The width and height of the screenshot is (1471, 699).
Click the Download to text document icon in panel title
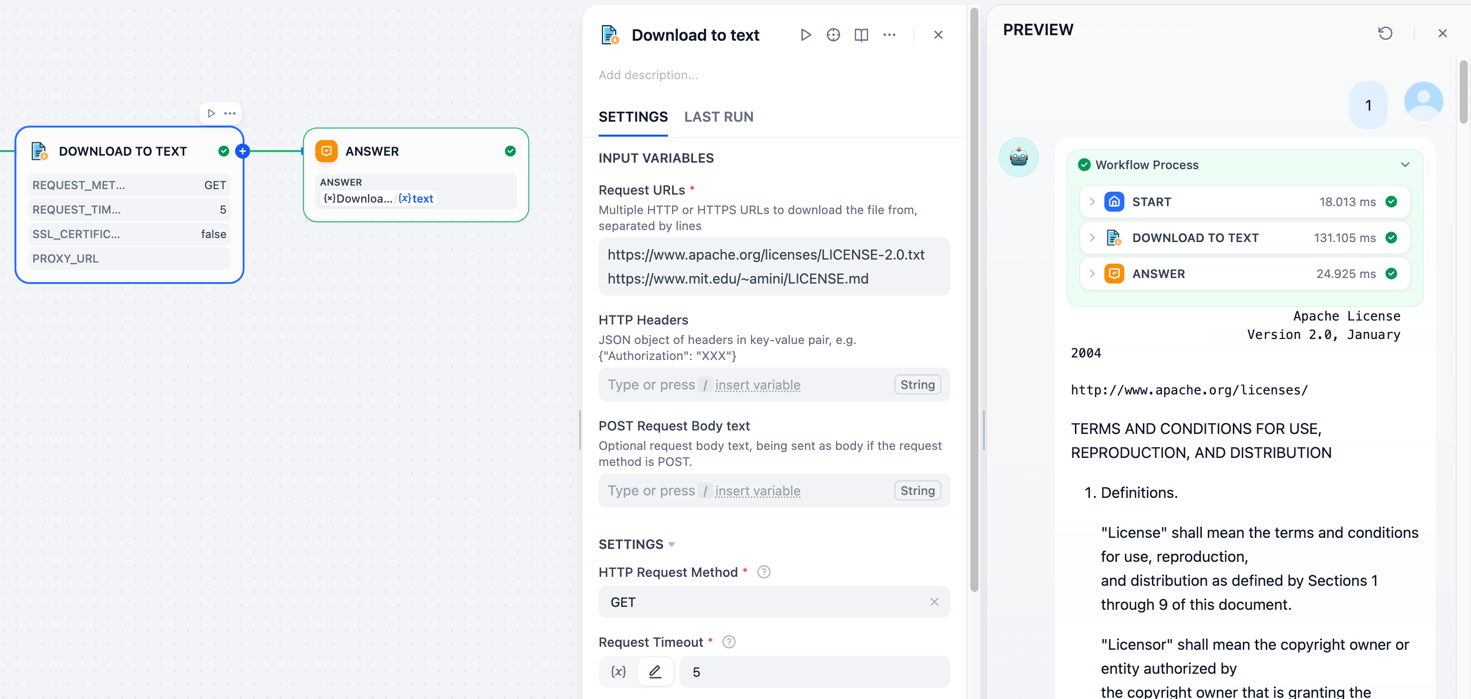pos(609,35)
